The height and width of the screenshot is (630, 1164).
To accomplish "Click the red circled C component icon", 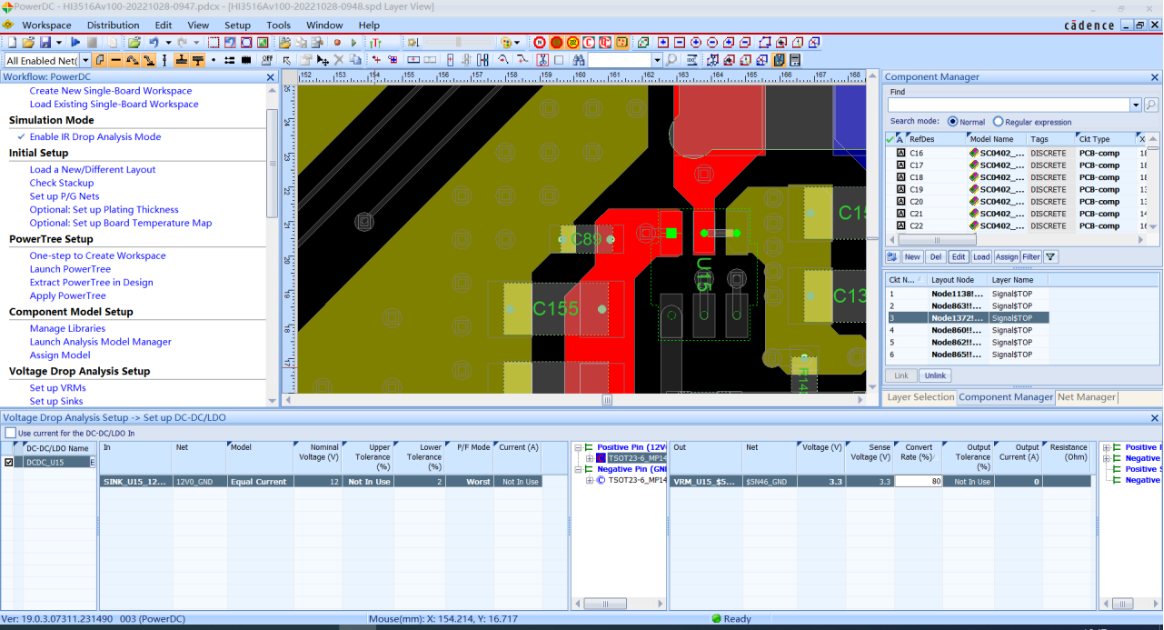I will pyautogui.click(x=588, y=42).
